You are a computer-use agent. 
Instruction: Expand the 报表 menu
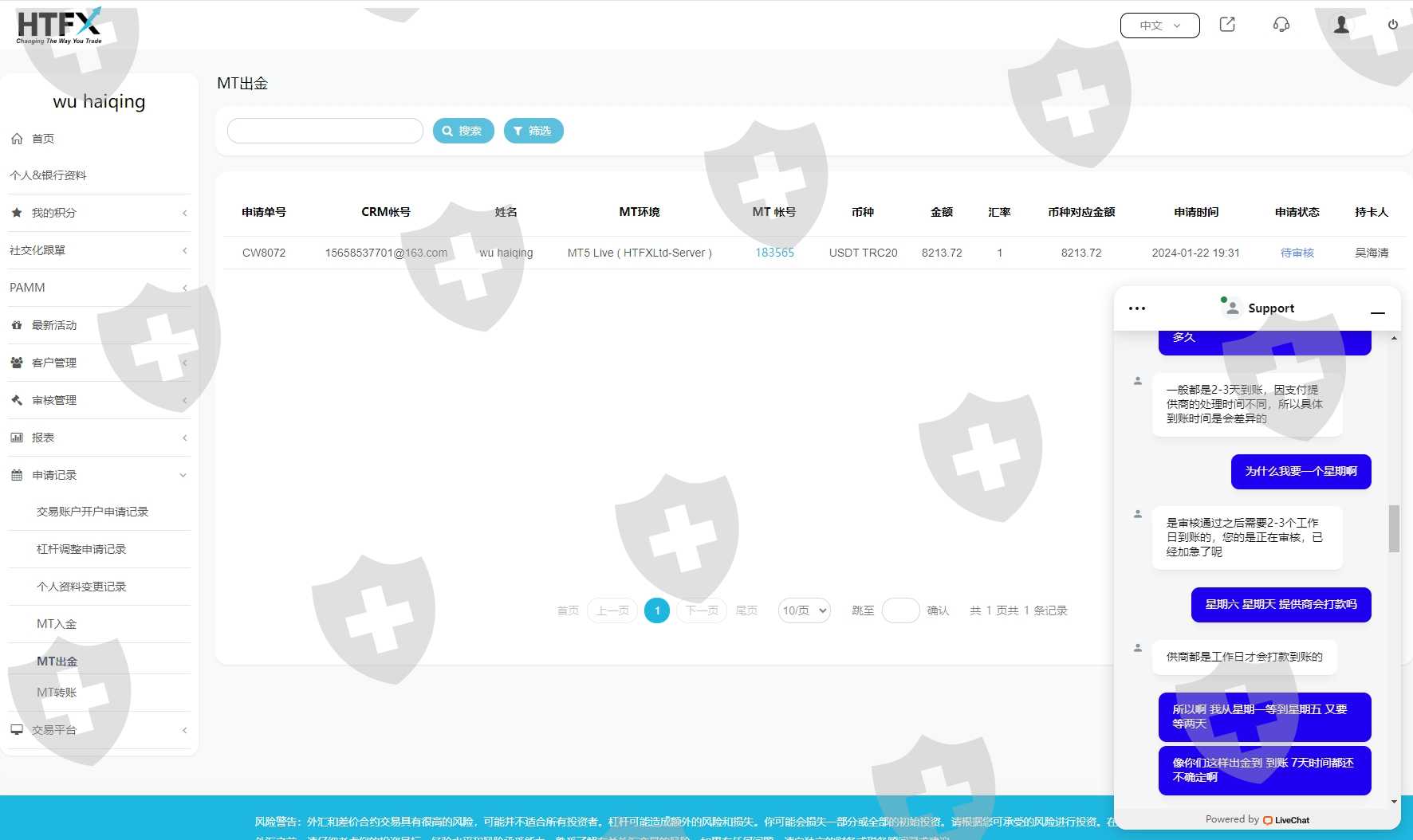tap(184, 438)
